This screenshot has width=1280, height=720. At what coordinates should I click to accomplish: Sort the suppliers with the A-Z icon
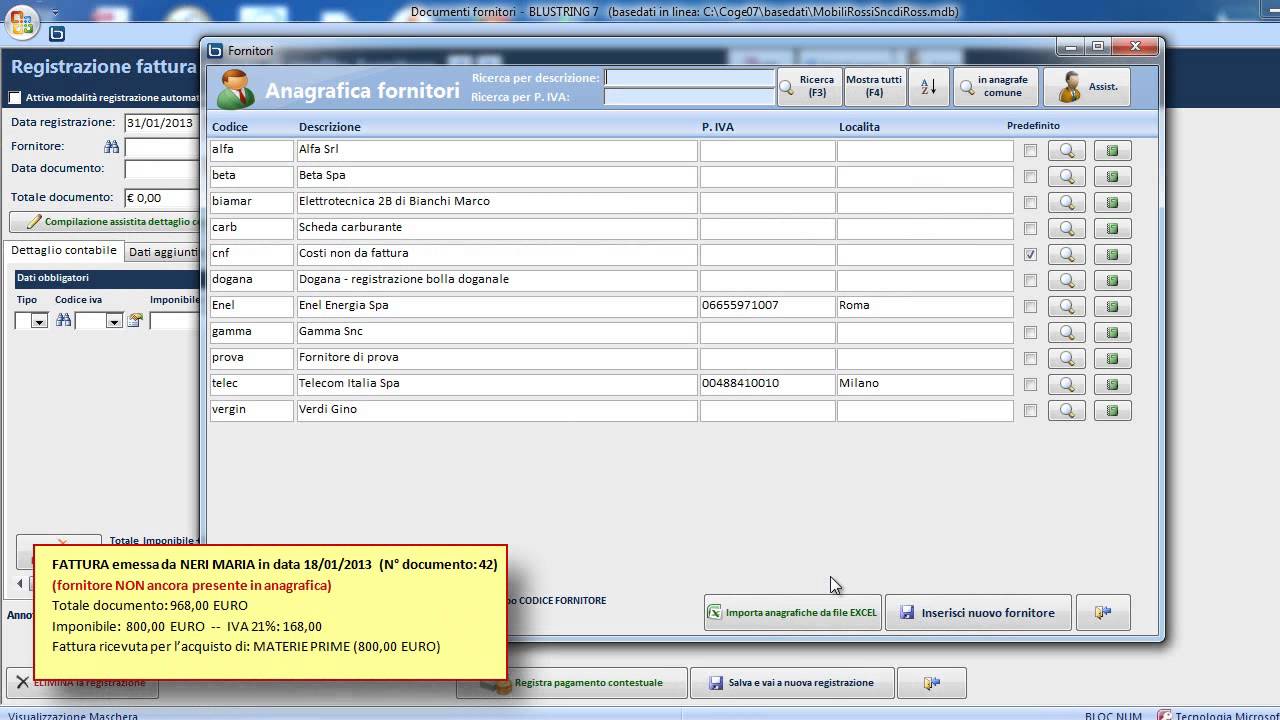click(929, 87)
